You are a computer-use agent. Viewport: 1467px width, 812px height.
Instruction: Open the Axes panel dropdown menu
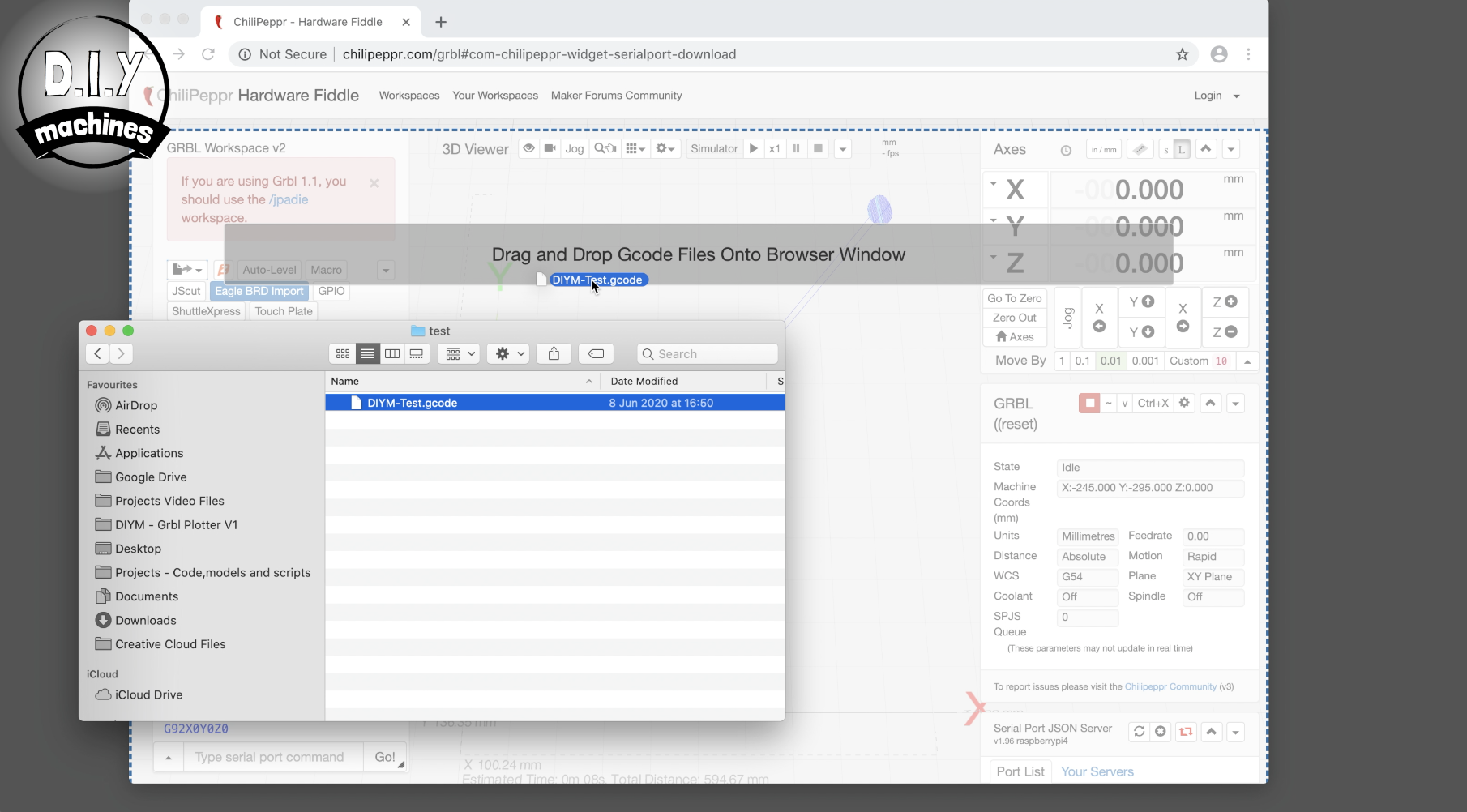coord(1231,149)
